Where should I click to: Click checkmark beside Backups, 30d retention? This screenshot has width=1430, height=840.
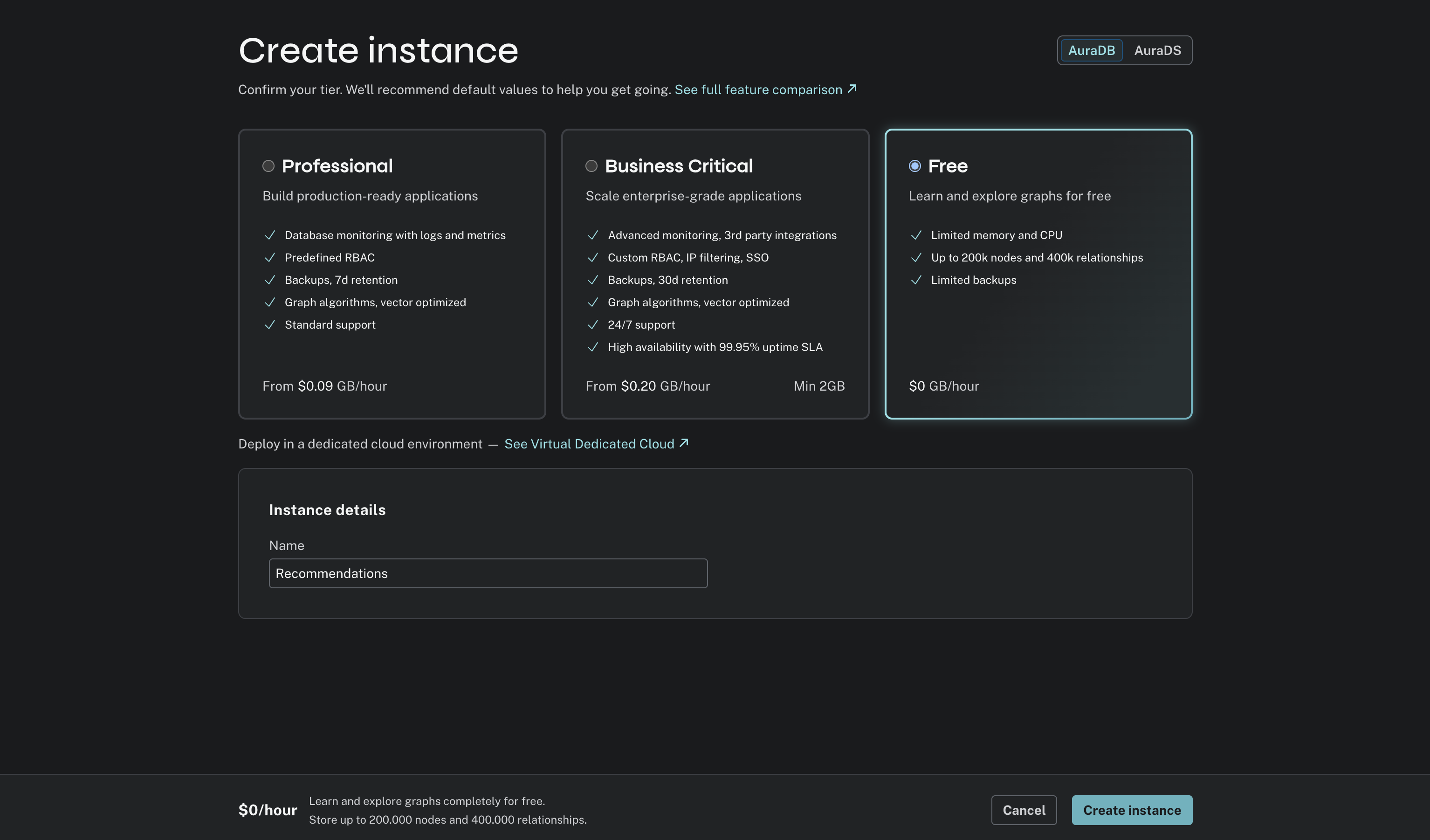click(593, 280)
